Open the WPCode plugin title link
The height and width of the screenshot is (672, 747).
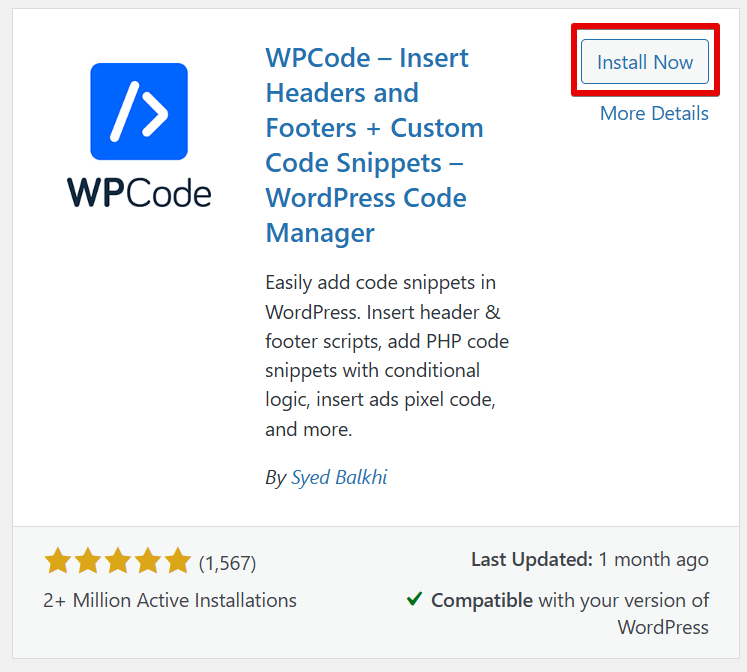point(374,145)
